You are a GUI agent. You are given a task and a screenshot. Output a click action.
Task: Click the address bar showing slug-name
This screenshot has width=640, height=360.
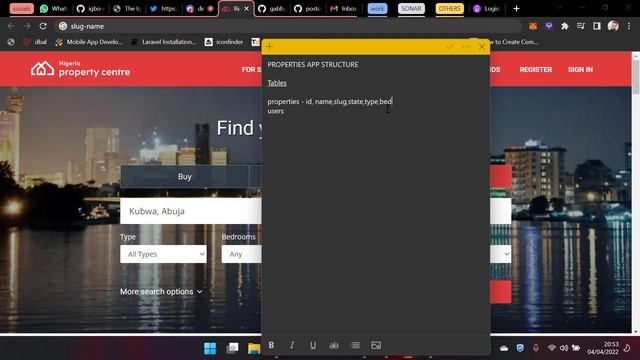coord(288,26)
